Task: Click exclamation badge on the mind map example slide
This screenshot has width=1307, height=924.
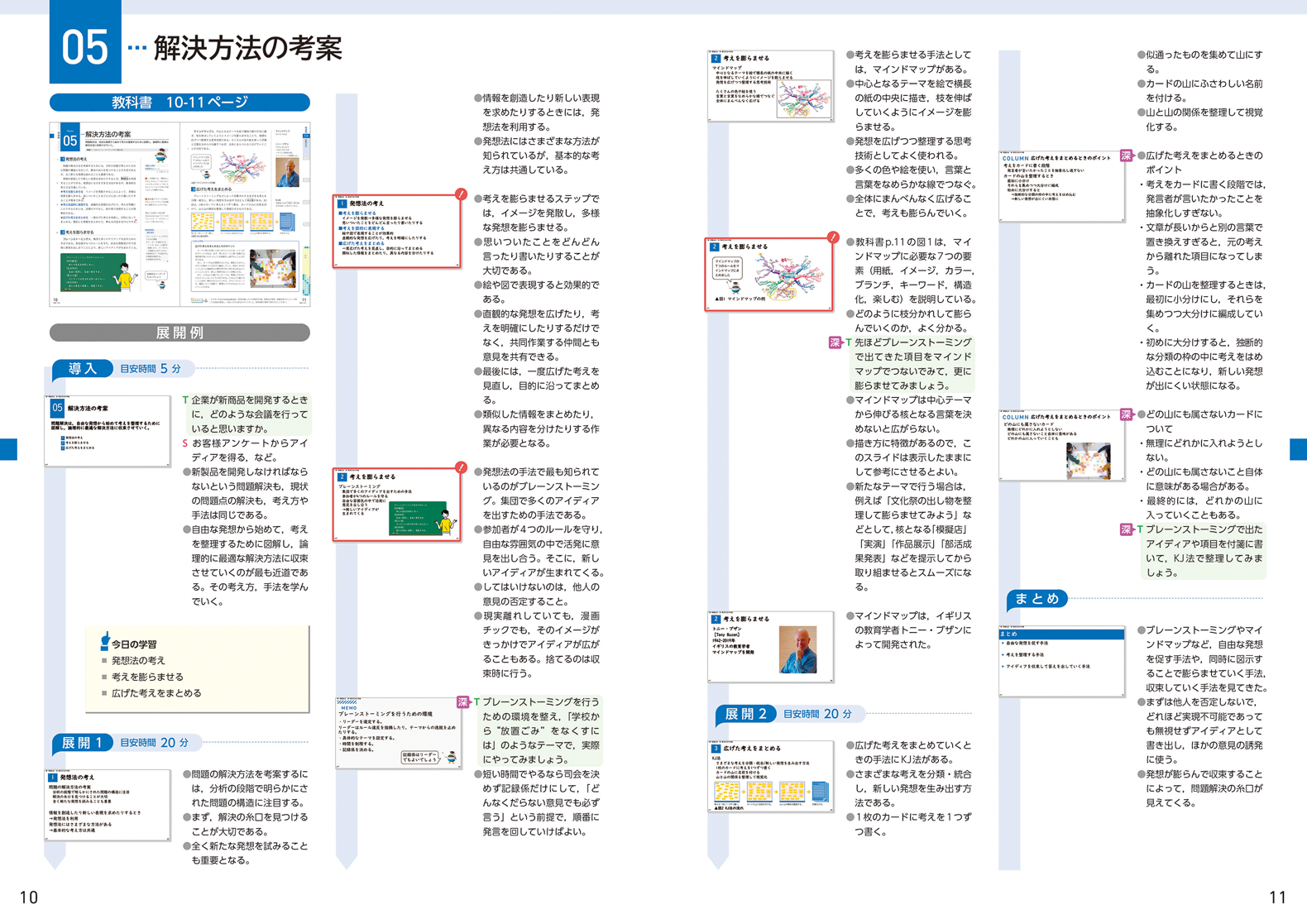Action: (833, 238)
